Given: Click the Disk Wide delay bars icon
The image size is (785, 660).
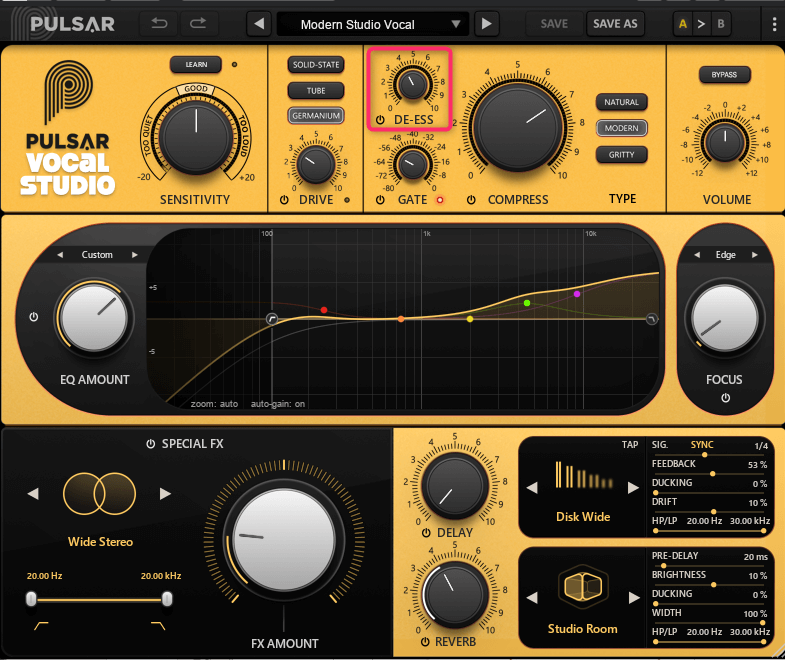Looking at the screenshot, I should [583, 476].
